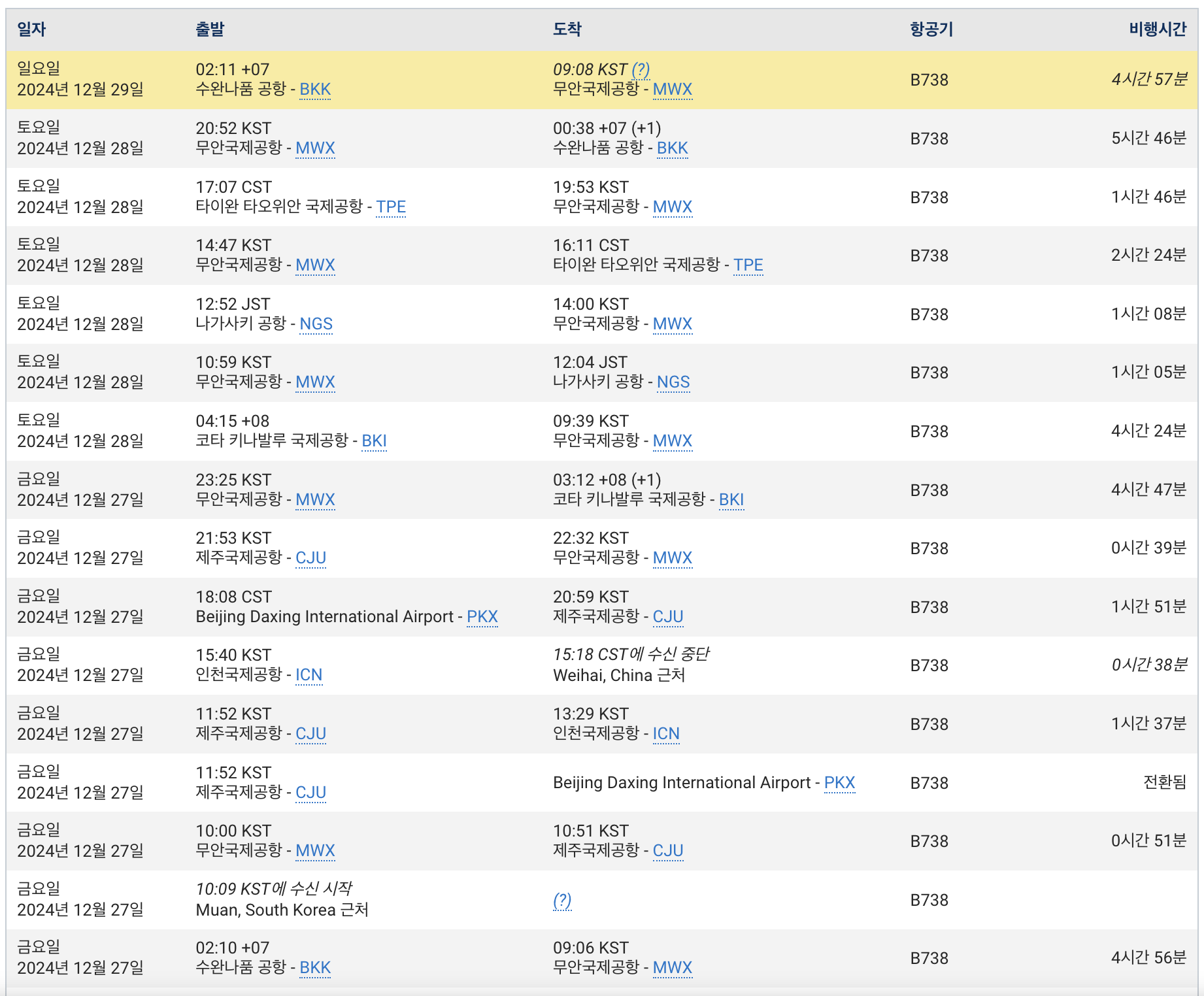Select the 4시간 47분 duration
This screenshot has height=996, width=1204.
pyautogui.click(x=1149, y=490)
